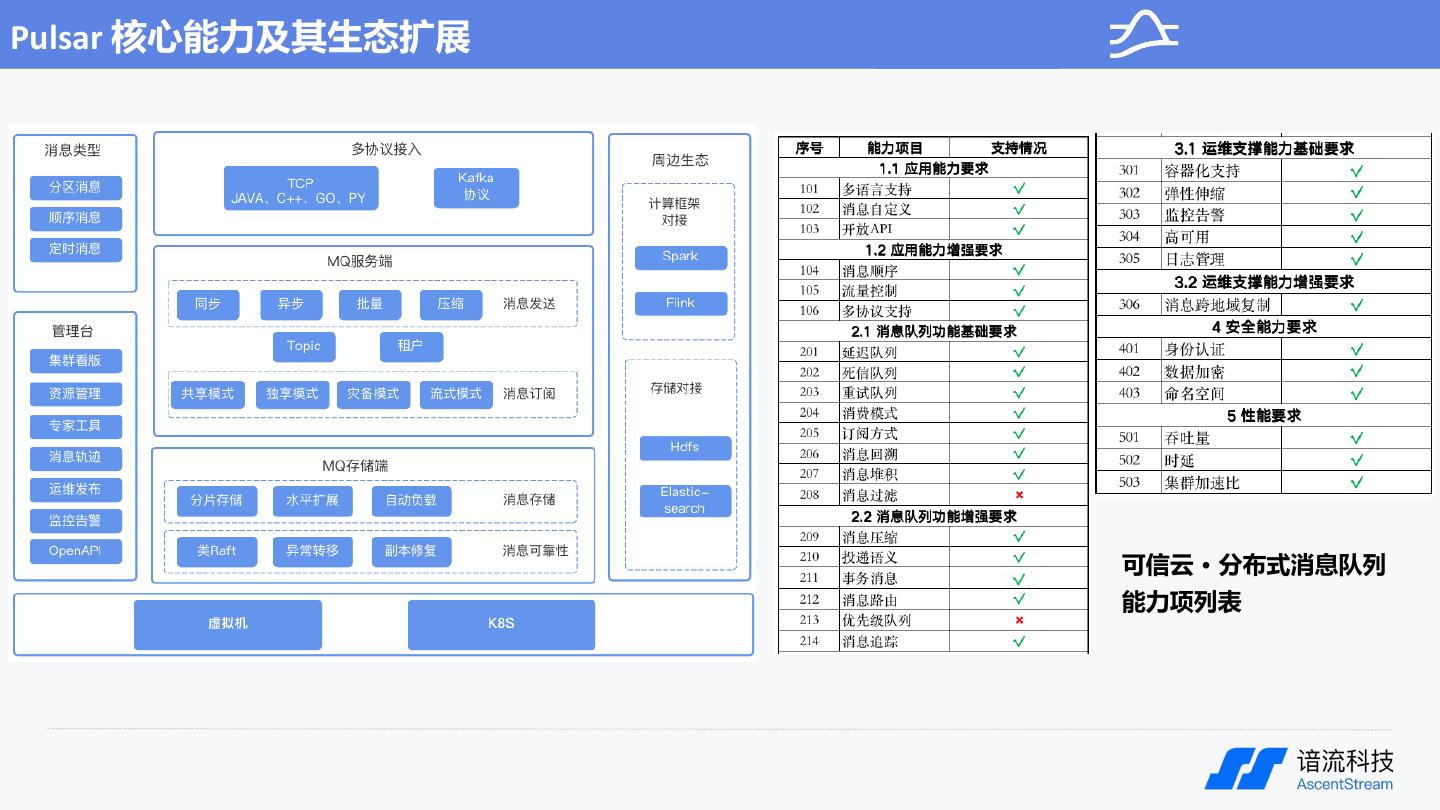Viewport: 1440px width, 810px height.
Task: Click the "支持情况" column header
Action: [1019, 148]
